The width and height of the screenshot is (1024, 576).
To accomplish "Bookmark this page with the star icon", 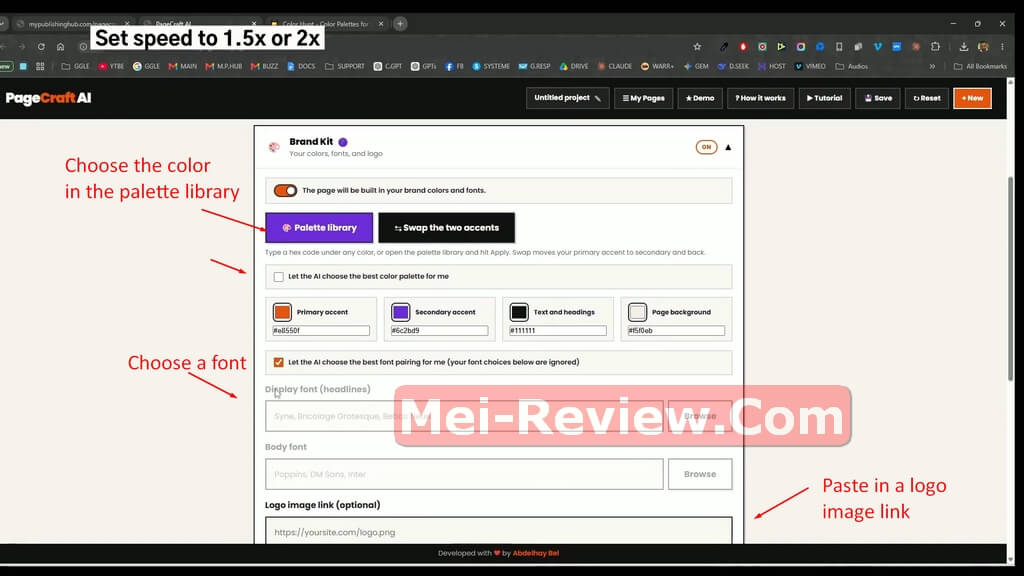I will [697, 47].
